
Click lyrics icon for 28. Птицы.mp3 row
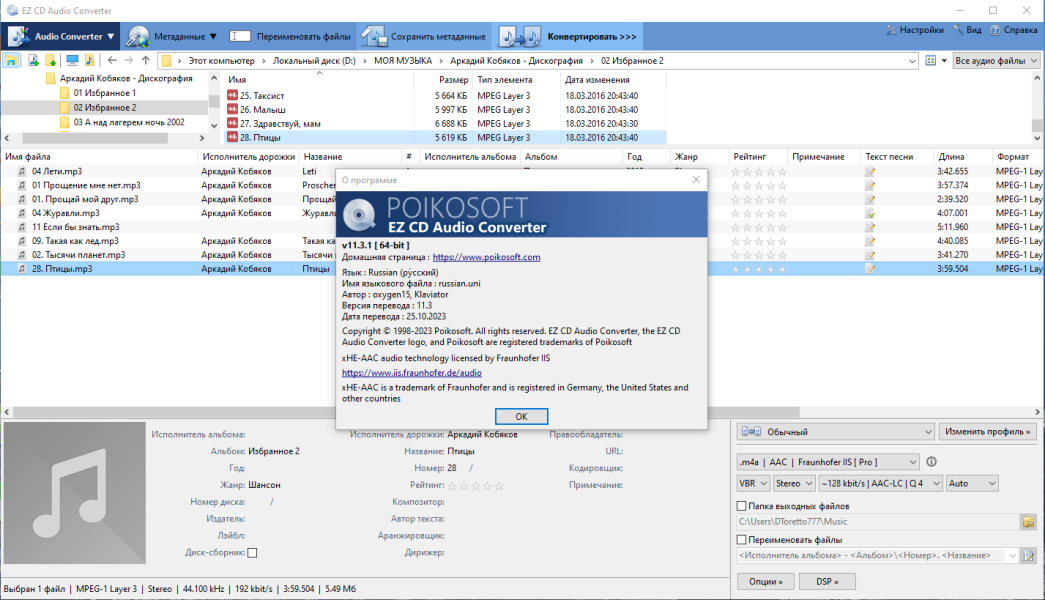[x=870, y=269]
